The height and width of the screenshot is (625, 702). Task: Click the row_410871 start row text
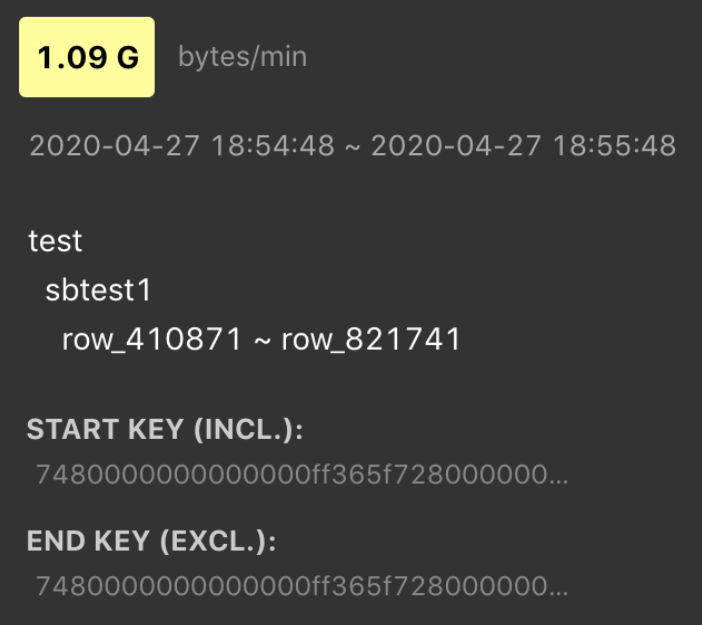tap(152, 340)
